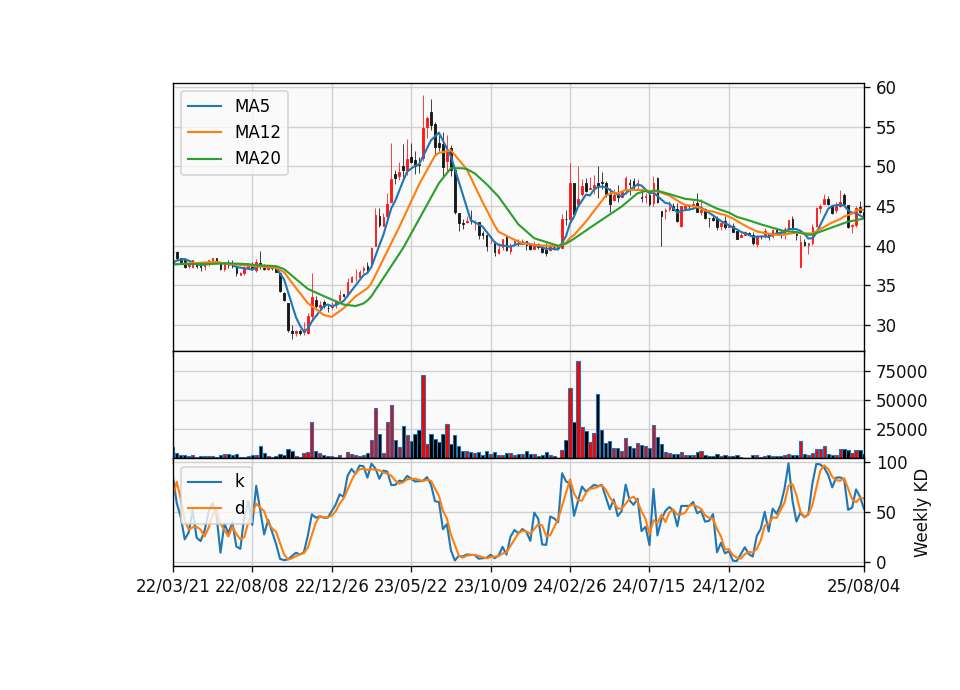Screen dimensions: 960x690
Task: Click the 23/10/09 date label
Action: coord(490,586)
